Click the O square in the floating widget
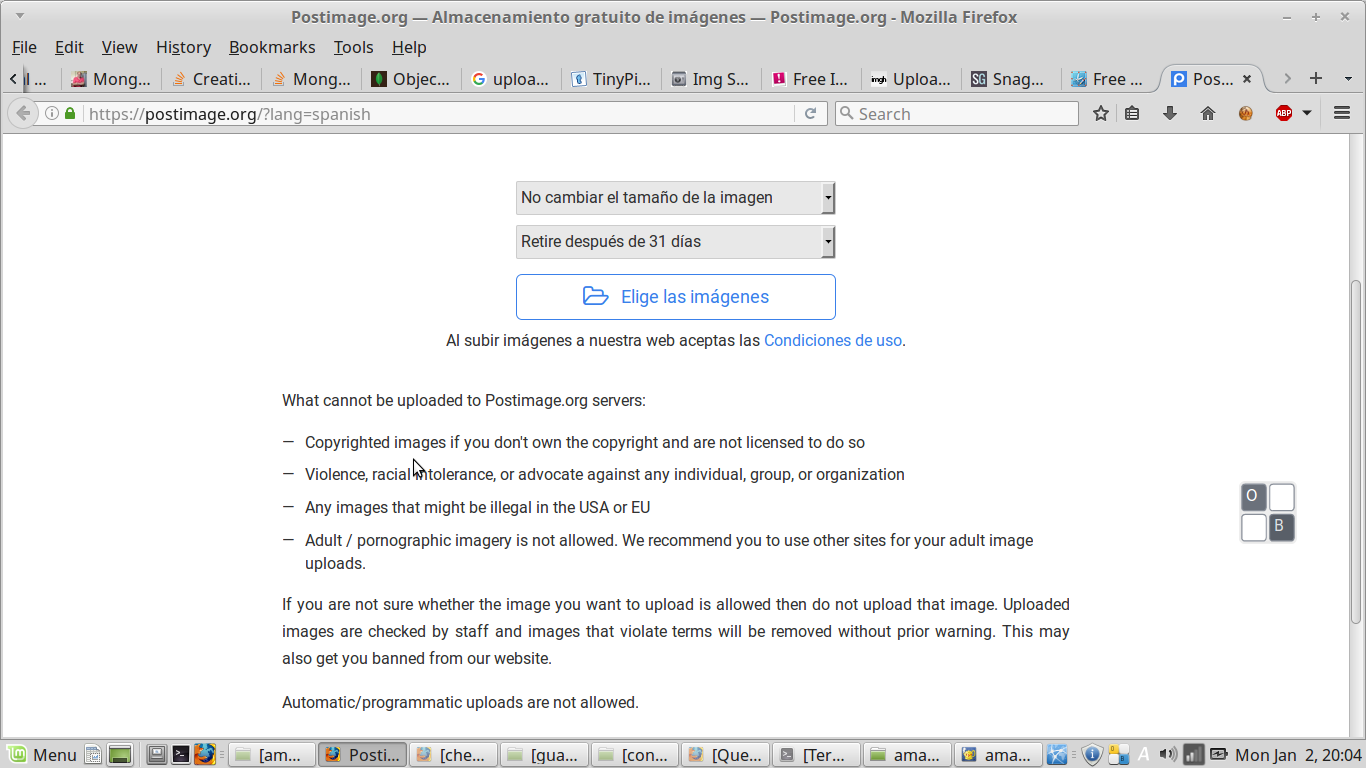Viewport: 1366px width, 768px height. [1253, 496]
